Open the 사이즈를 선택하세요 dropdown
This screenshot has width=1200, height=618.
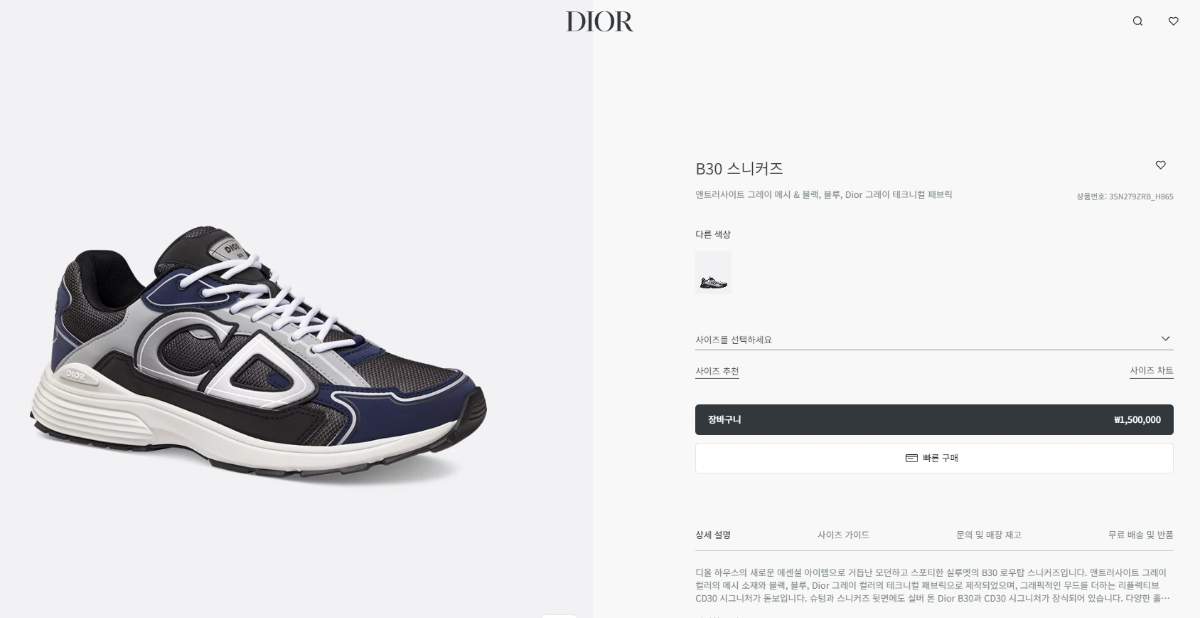(x=934, y=339)
